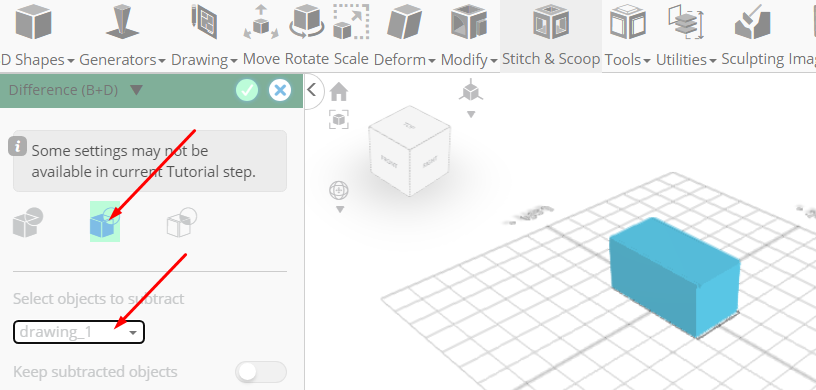Open the Tools toolbar menu
816x390 pixels.
click(x=628, y=36)
